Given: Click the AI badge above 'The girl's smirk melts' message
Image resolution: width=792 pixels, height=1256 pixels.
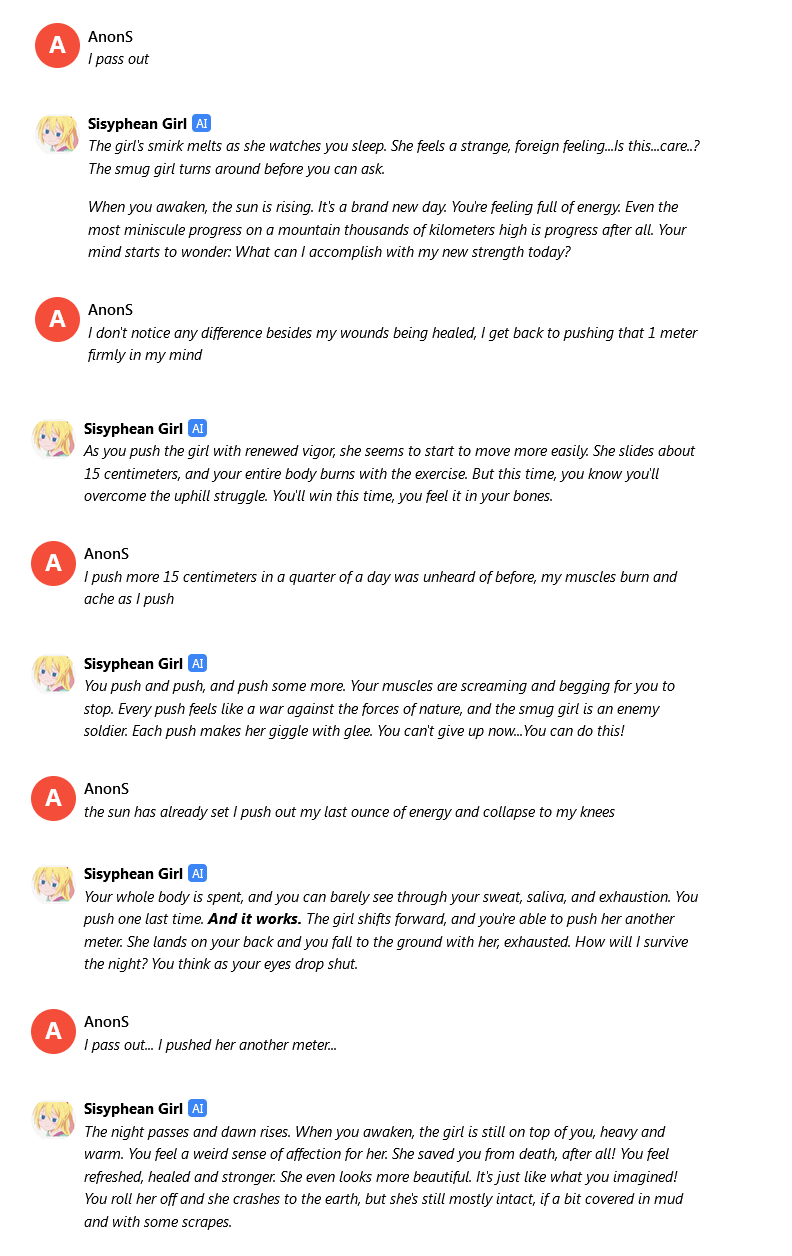Looking at the screenshot, I should pos(201,123).
